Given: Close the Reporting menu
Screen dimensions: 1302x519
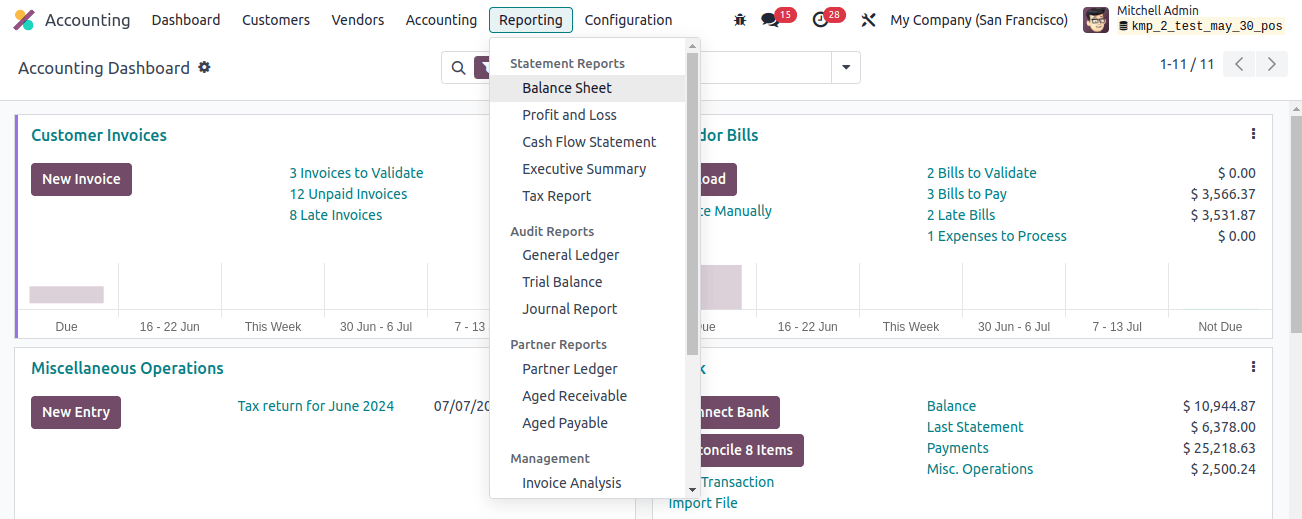Looking at the screenshot, I should click(x=531, y=20).
